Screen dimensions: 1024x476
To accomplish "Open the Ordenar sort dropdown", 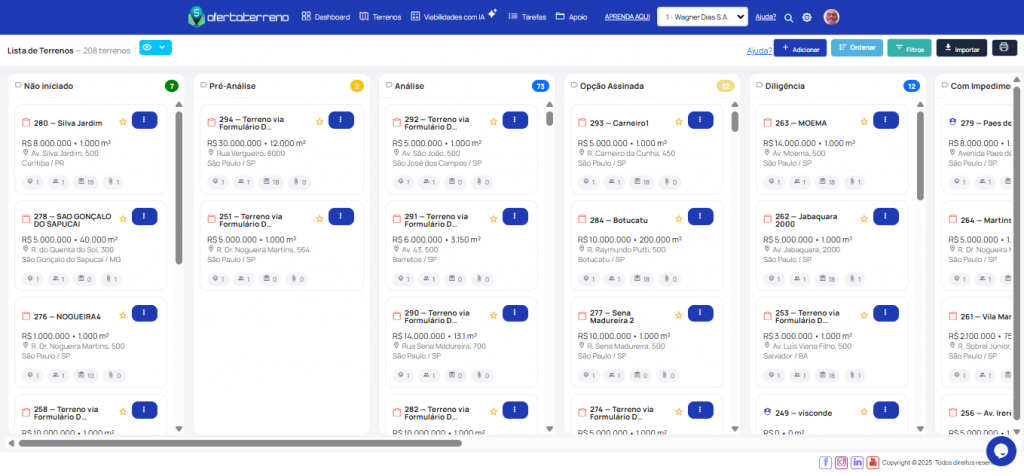I will [x=857, y=48].
